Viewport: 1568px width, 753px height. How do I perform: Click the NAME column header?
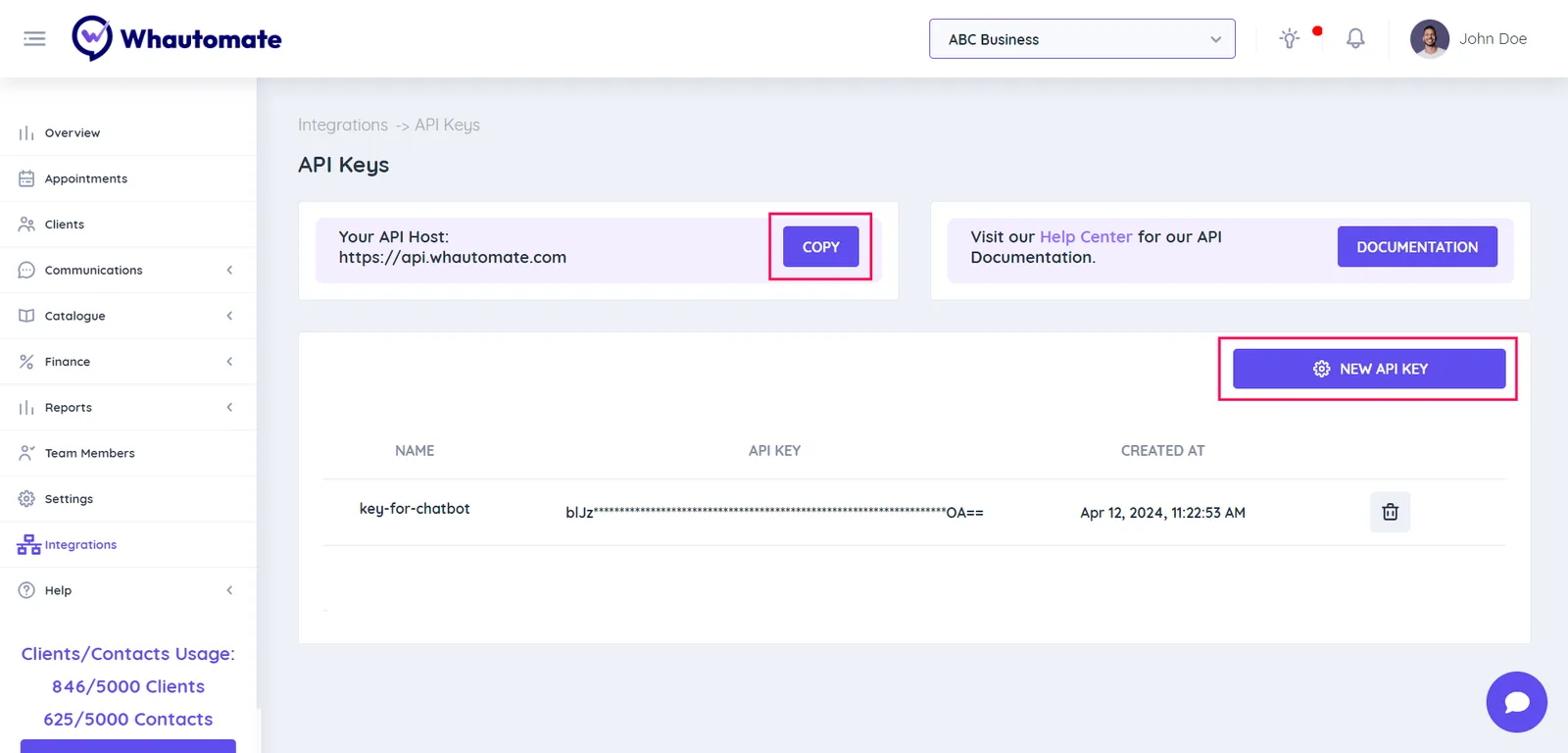point(415,451)
